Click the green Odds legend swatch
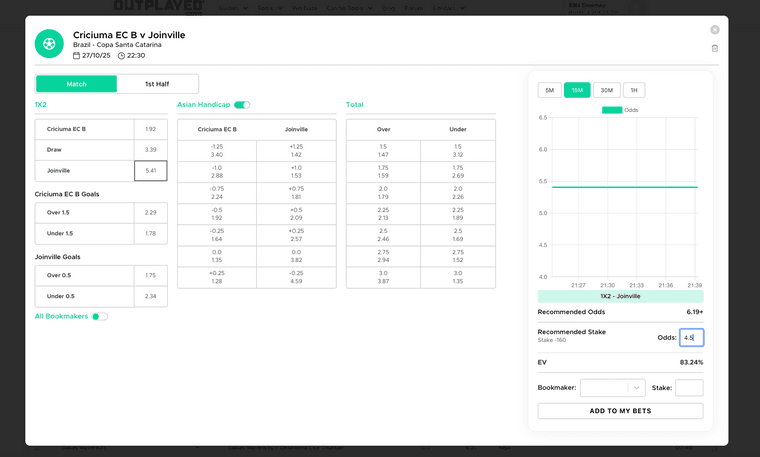This screenshot has height=457, width=760. pos(611,110)
